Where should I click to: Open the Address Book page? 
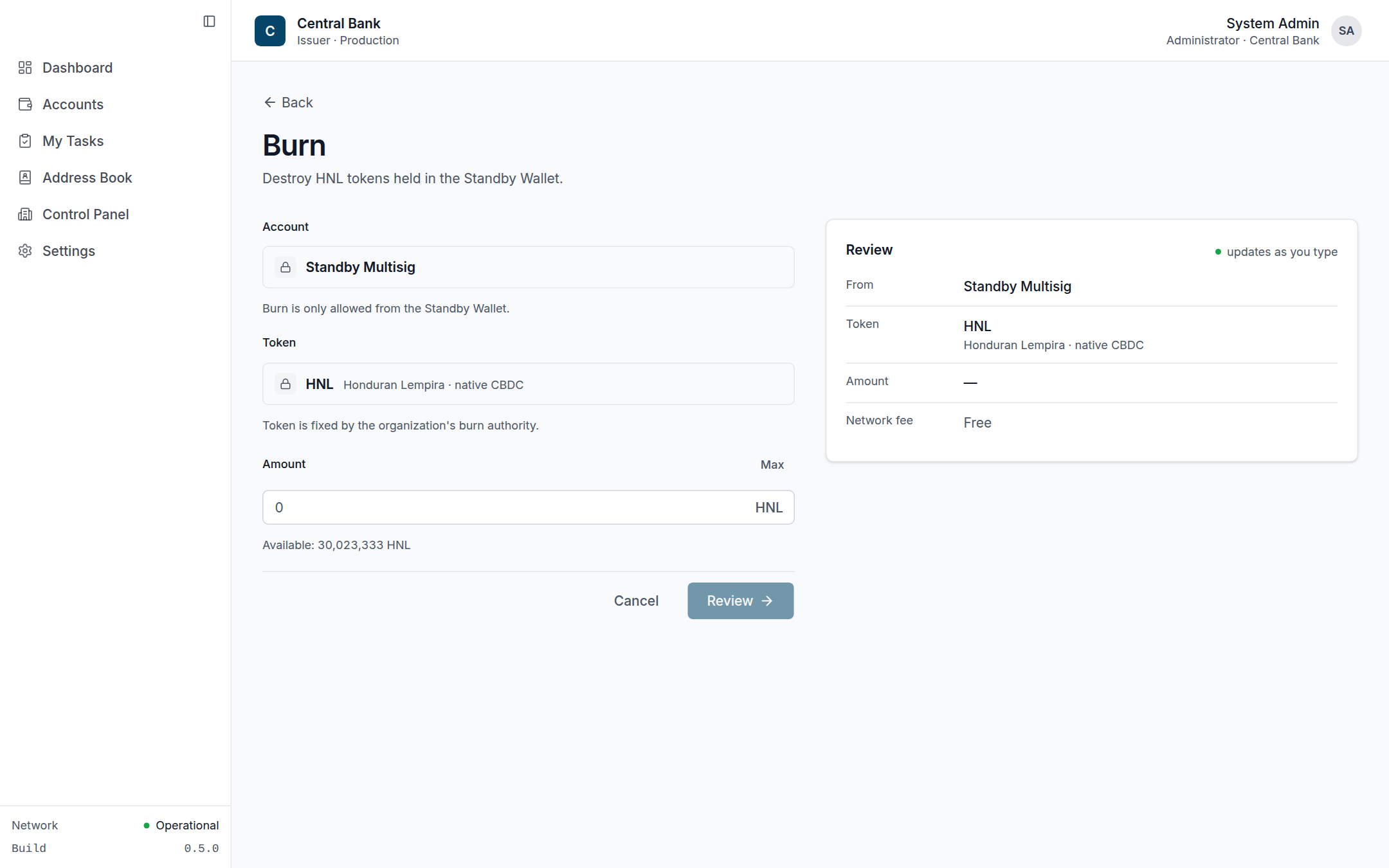[x=116, y=177]
